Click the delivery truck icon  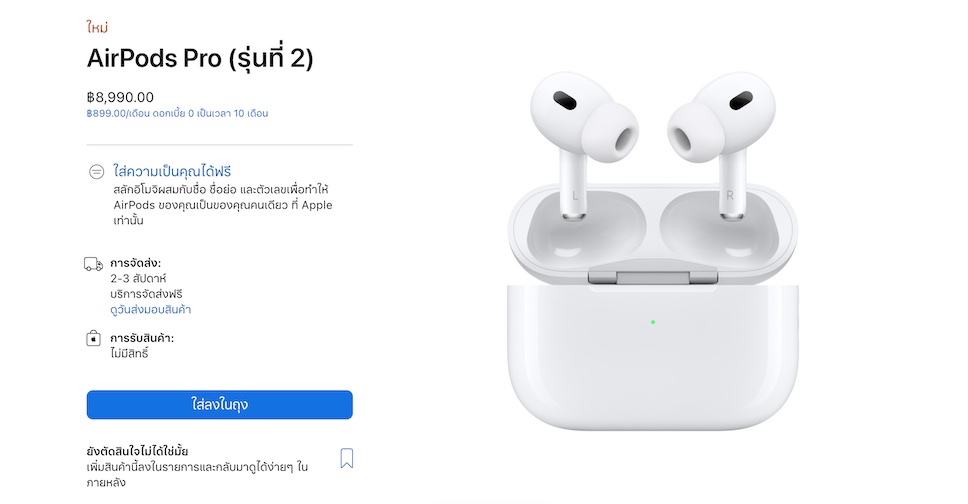point(94,264)
